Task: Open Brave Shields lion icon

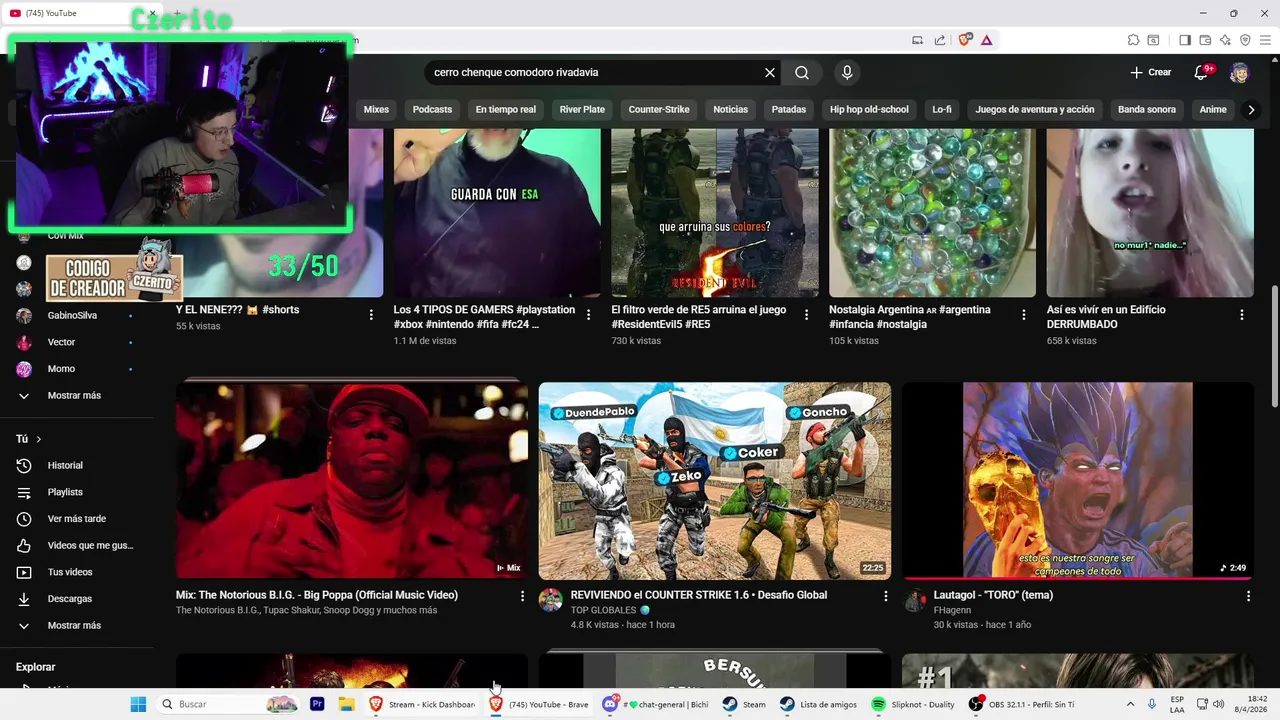Action: [964, 40]
